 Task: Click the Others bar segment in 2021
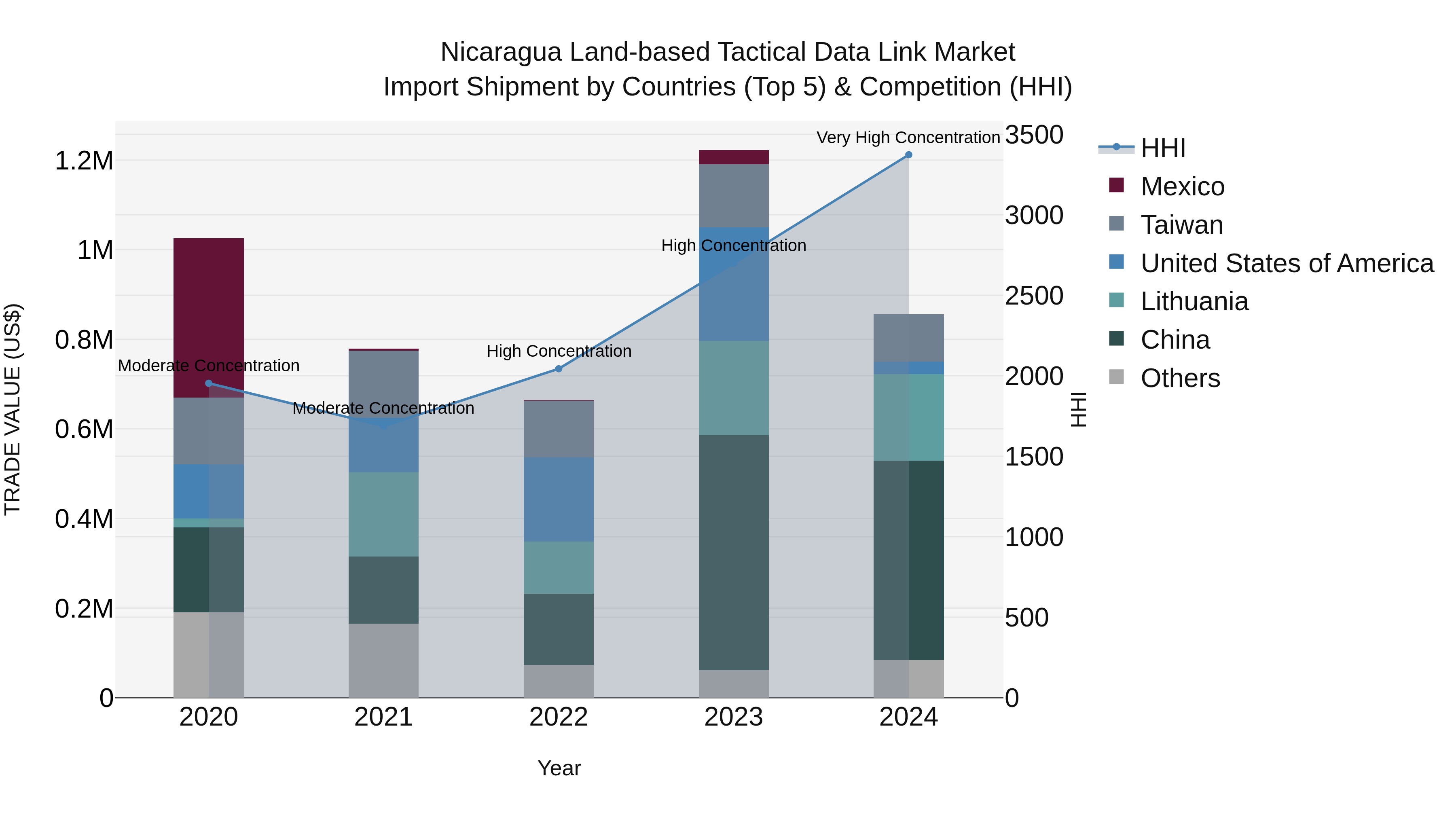pyautogui.click(x=384, y=661)
